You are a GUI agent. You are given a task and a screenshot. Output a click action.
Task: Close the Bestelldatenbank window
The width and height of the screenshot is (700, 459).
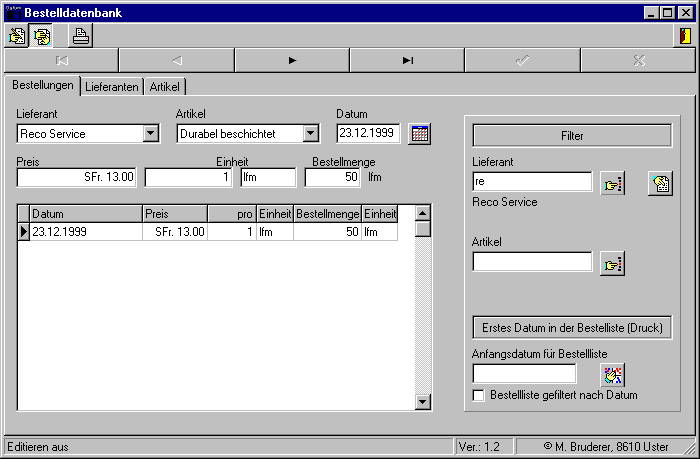click(x=686, y=13)
